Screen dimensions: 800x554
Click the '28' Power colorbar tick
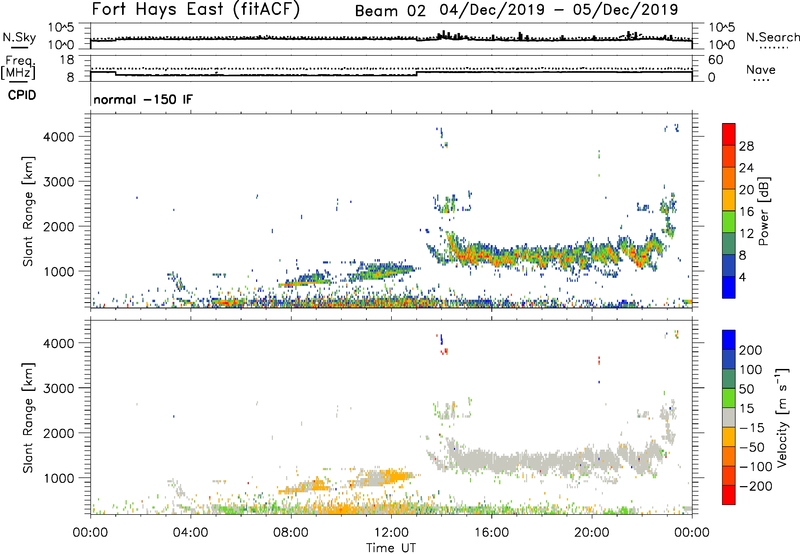pos(746,146)
